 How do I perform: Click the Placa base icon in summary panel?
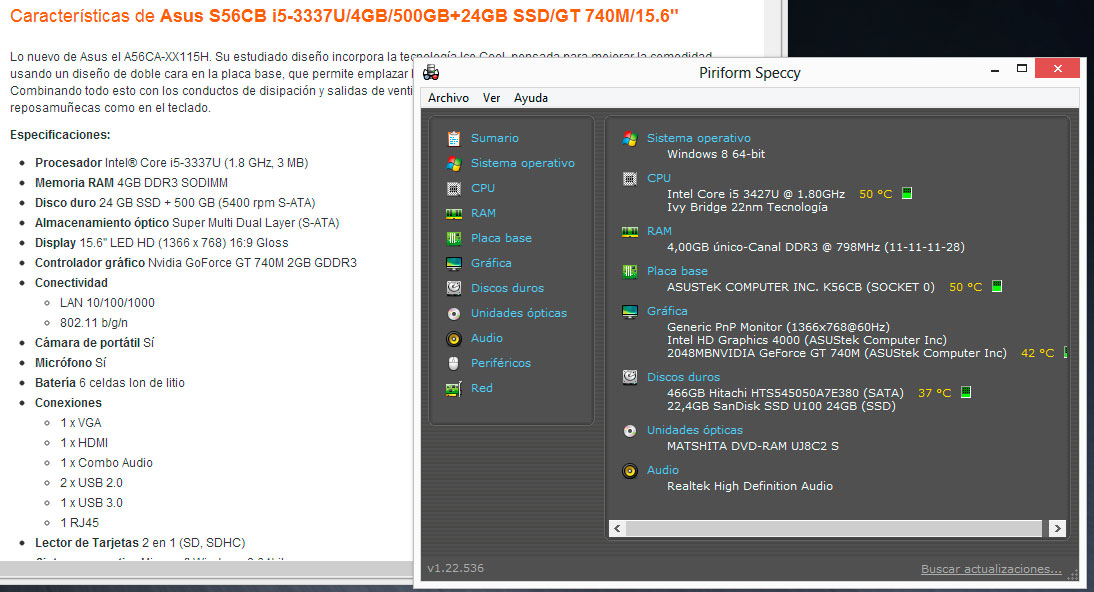(629, 271)
